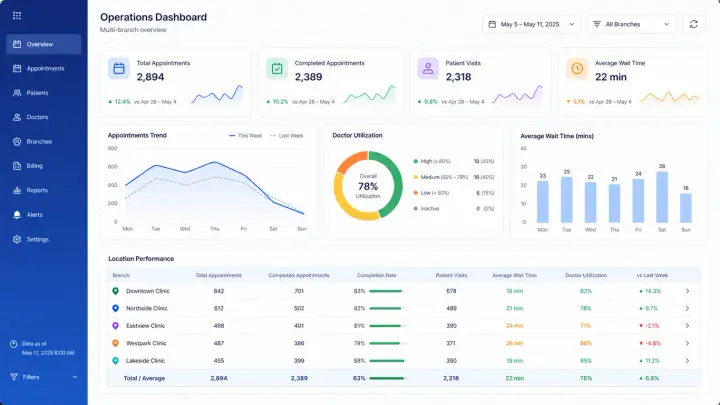Viewport: 720px width, 405px height.
Task: Expand the Filters section chevron
Action: [x=75, y=377]
